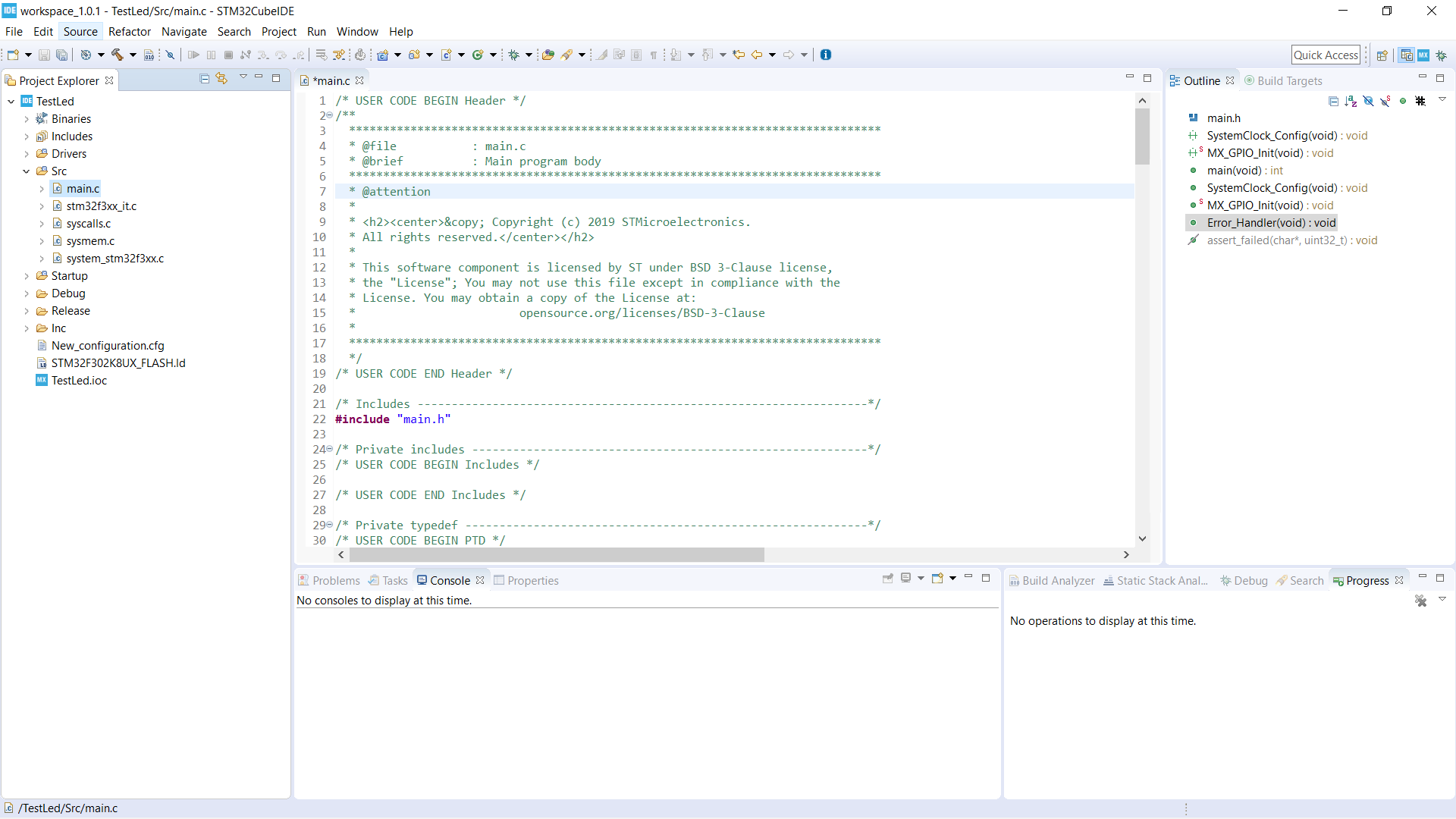Open the File menu
The width and height of the screenshot is (1456, 819).
14,31
